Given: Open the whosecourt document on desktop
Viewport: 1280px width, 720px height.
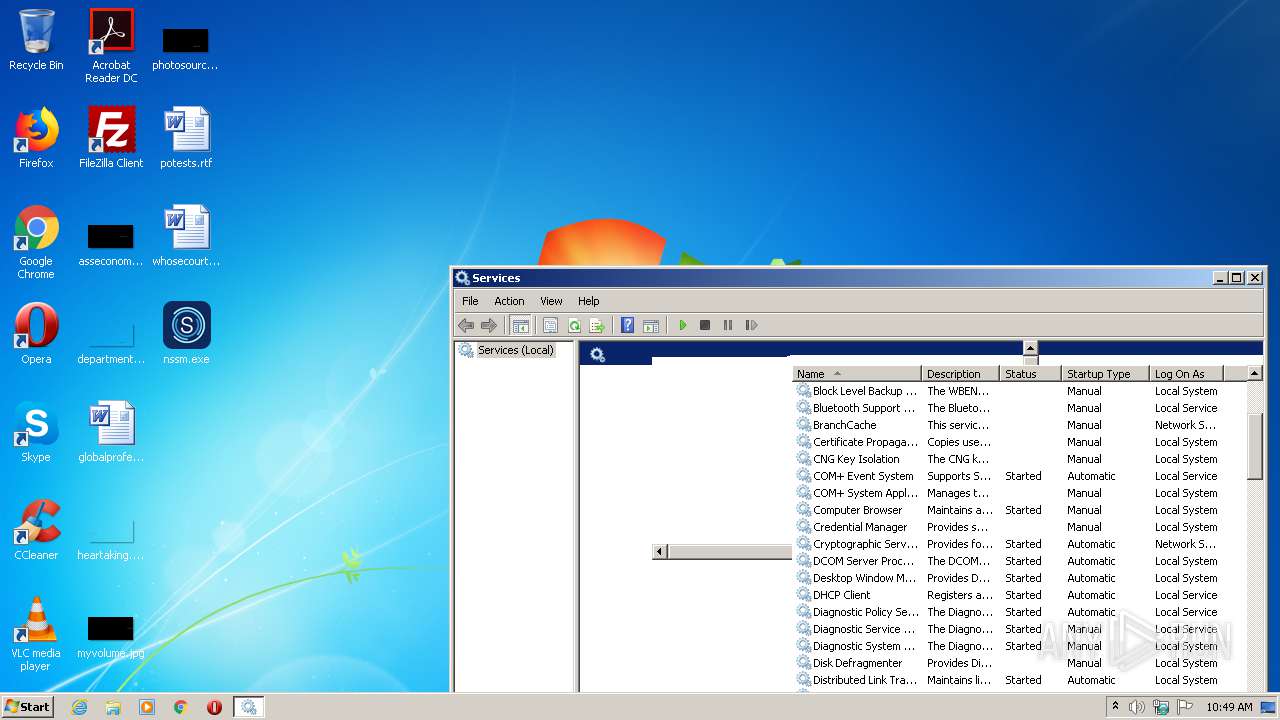Looking at the screenshot, I should (x=186, y=236).
